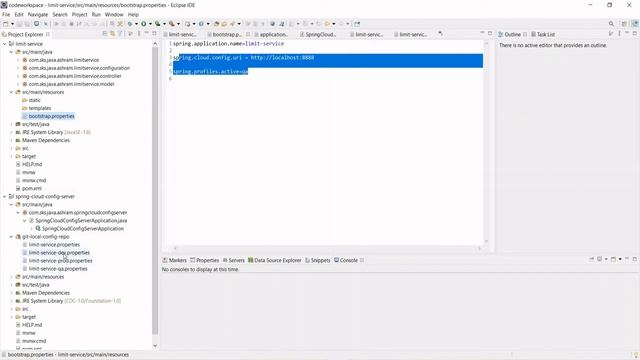Maximize the Console panel

click(x=635, y=259)
